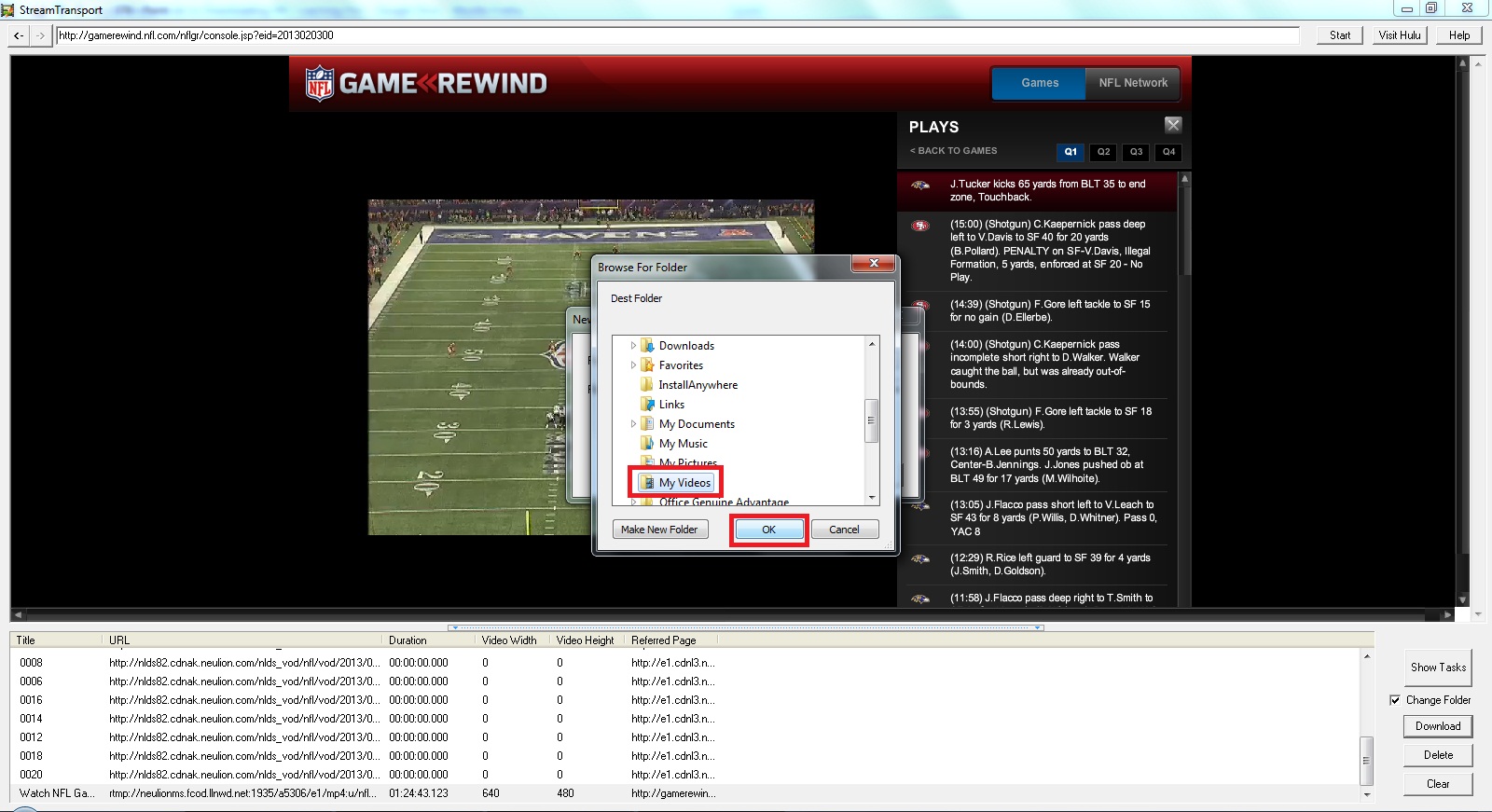Select the InstallAnywhere folder icon
The image size is (1492, 812).
click(647, 385)
